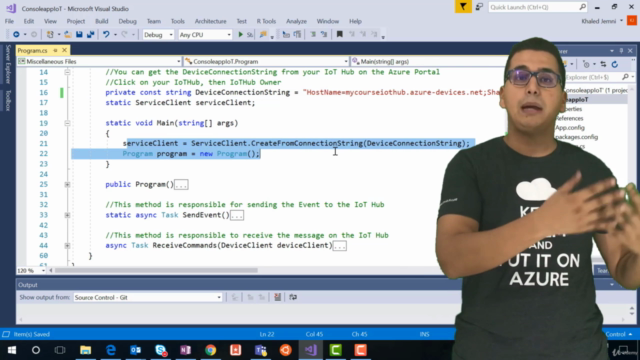Click the Save All toolbar icon
Image resolution: width=640 pixels, height=360 pixels.
91,35
